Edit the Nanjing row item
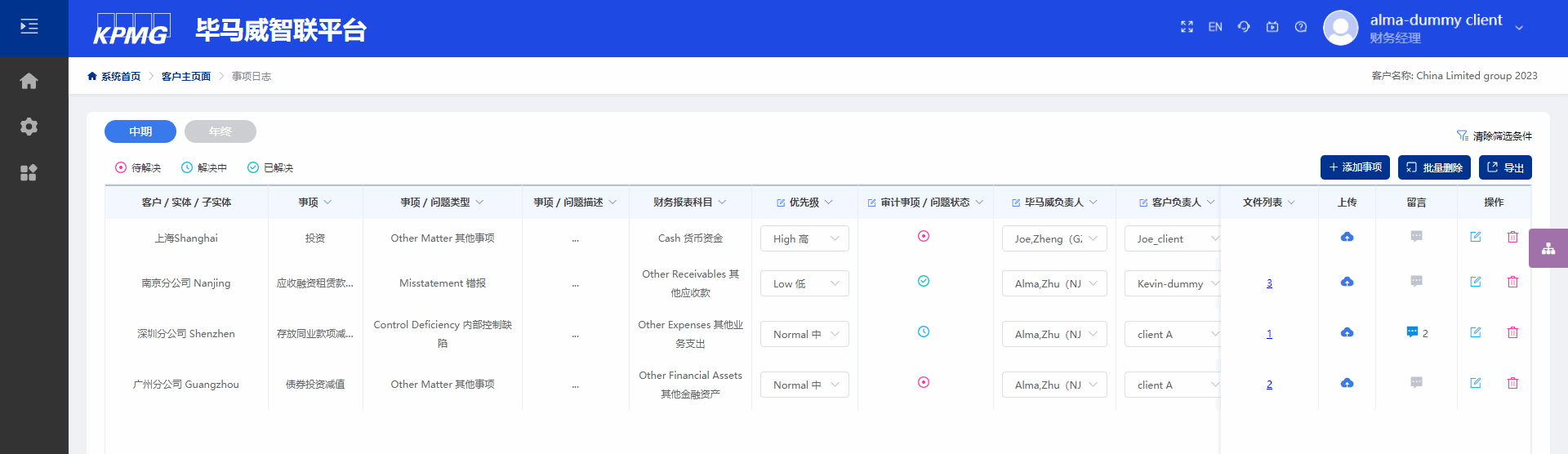The image size is (1568, 454). click(x=1476, y=282)
